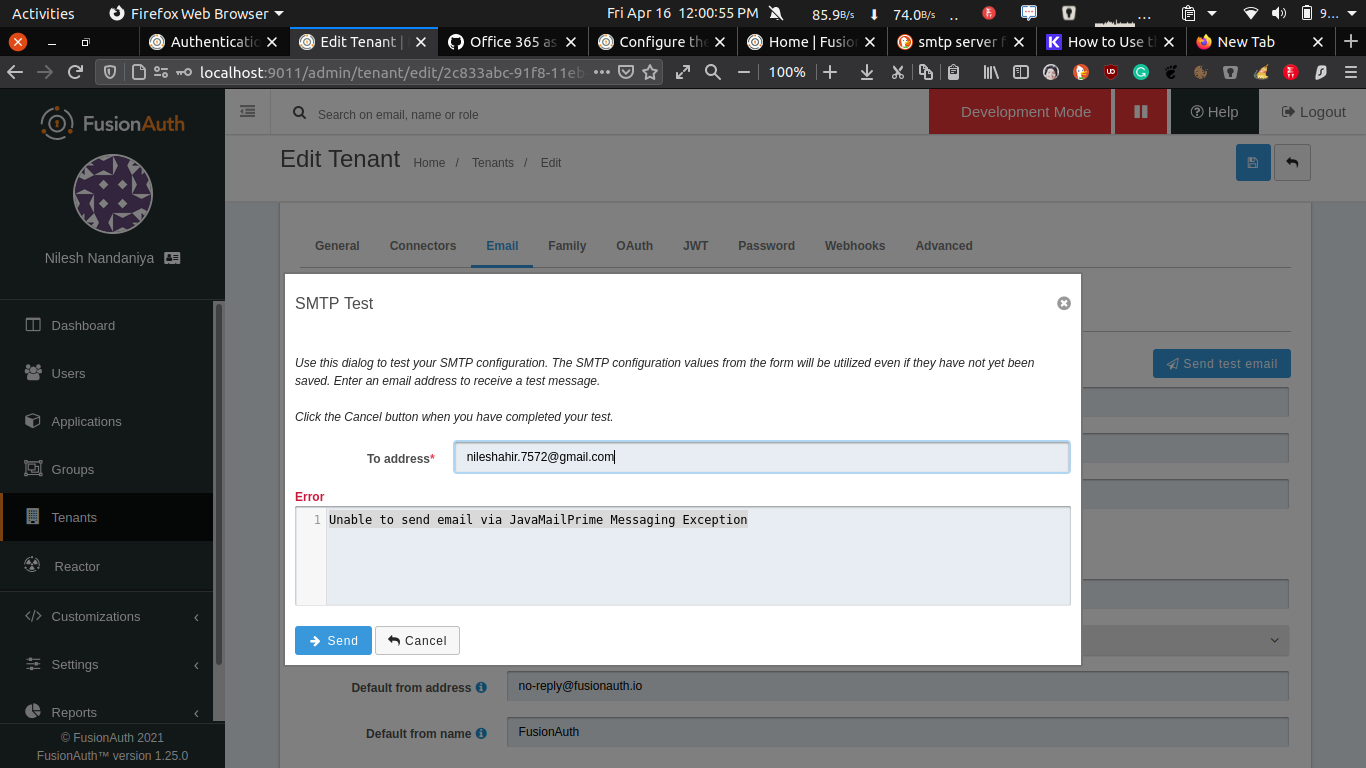
Task: Click Tenants in the breadcrumb
Action: coord(493,163)
